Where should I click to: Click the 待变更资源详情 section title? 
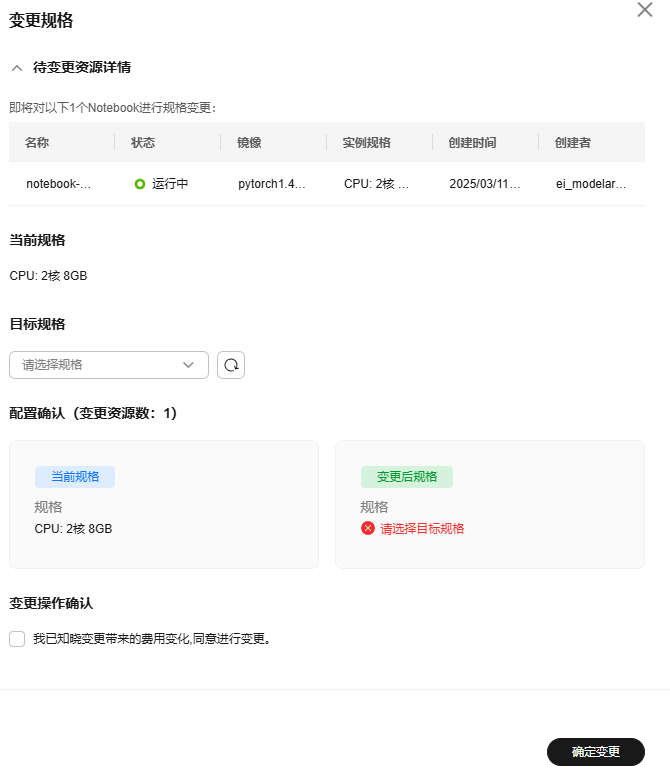pyautogui.click(x=82, y=67)
